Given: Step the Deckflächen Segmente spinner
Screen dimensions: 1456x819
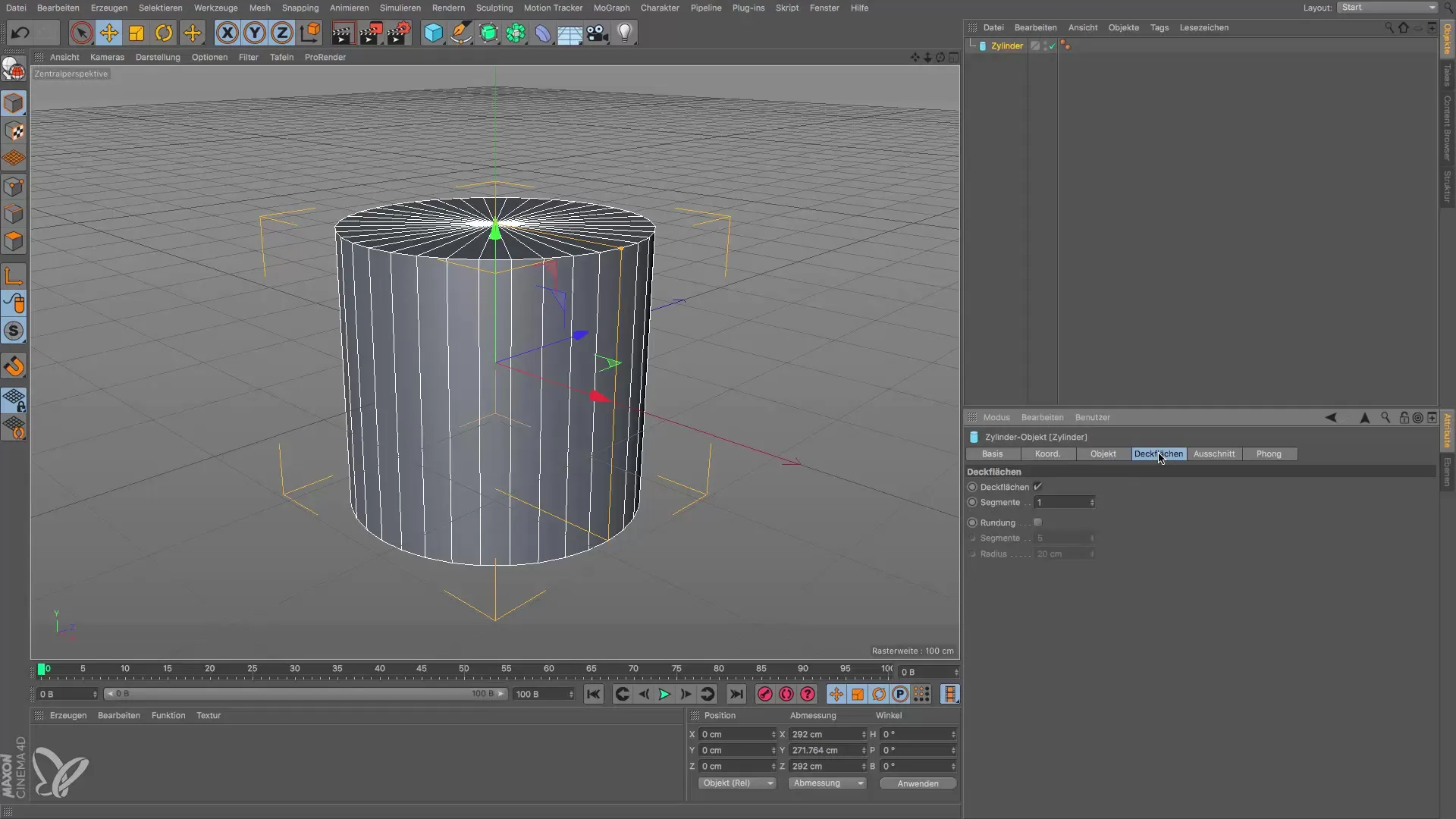Looking at the screenshot, I should (x=1092, y=502).
